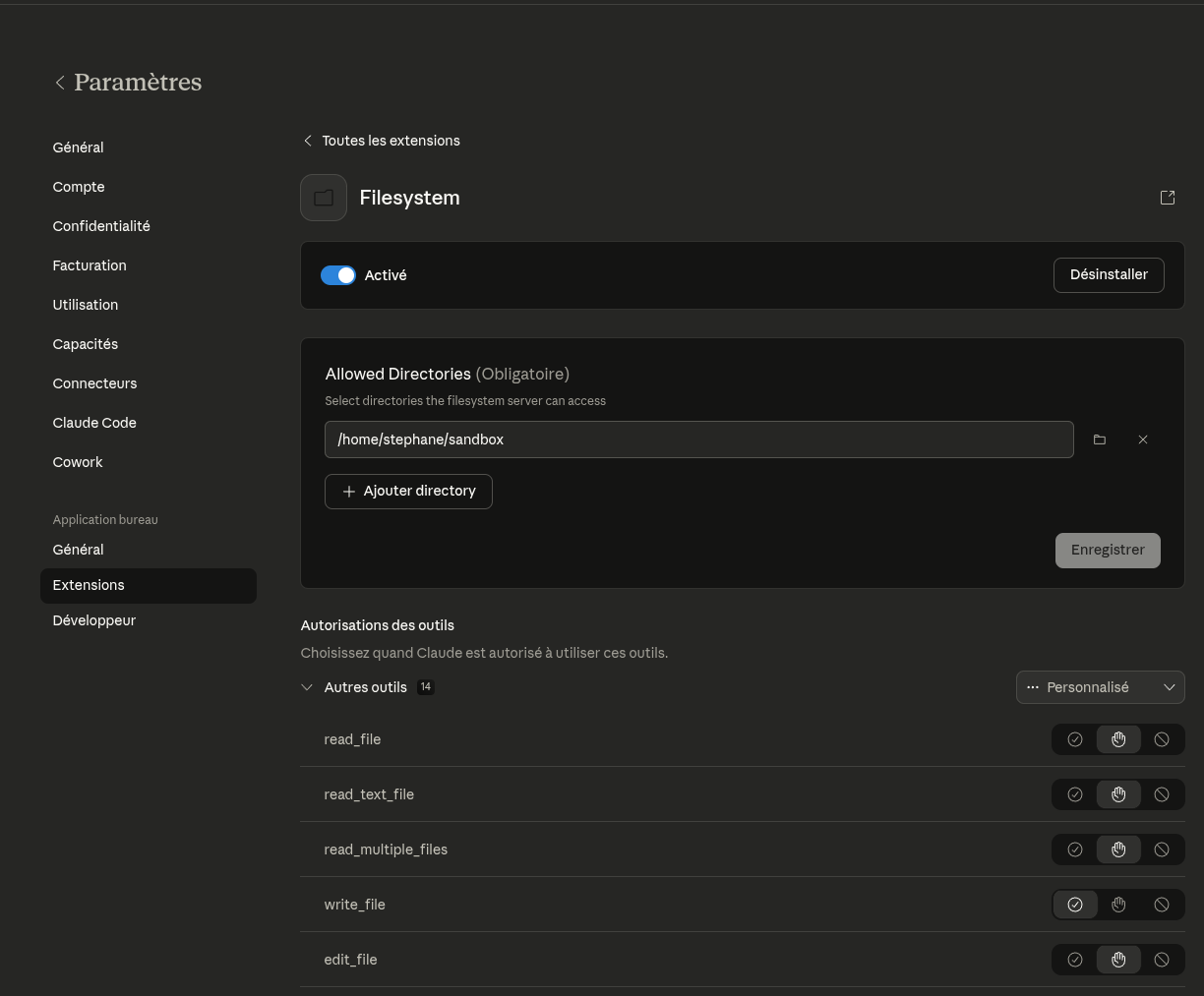
Task: Select ask-permission option for read_text_file
Action: 1118,794
